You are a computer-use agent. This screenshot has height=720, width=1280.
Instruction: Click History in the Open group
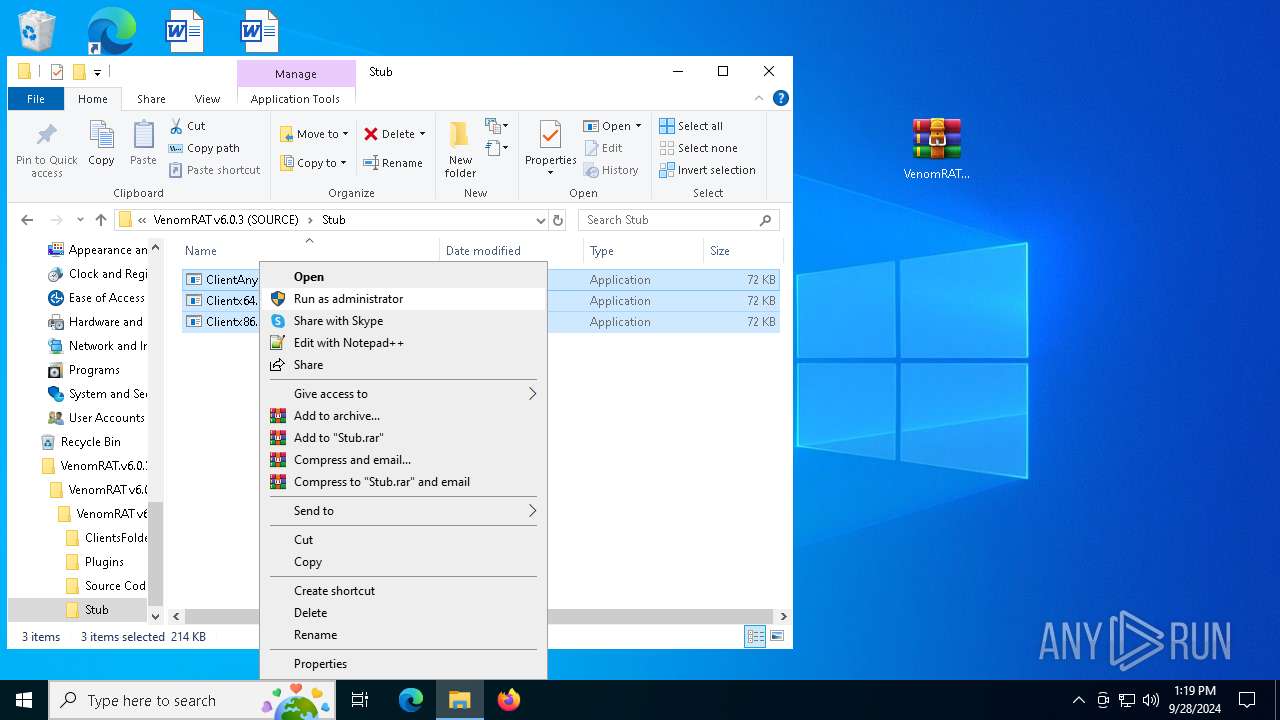click(x=611, y=170)
